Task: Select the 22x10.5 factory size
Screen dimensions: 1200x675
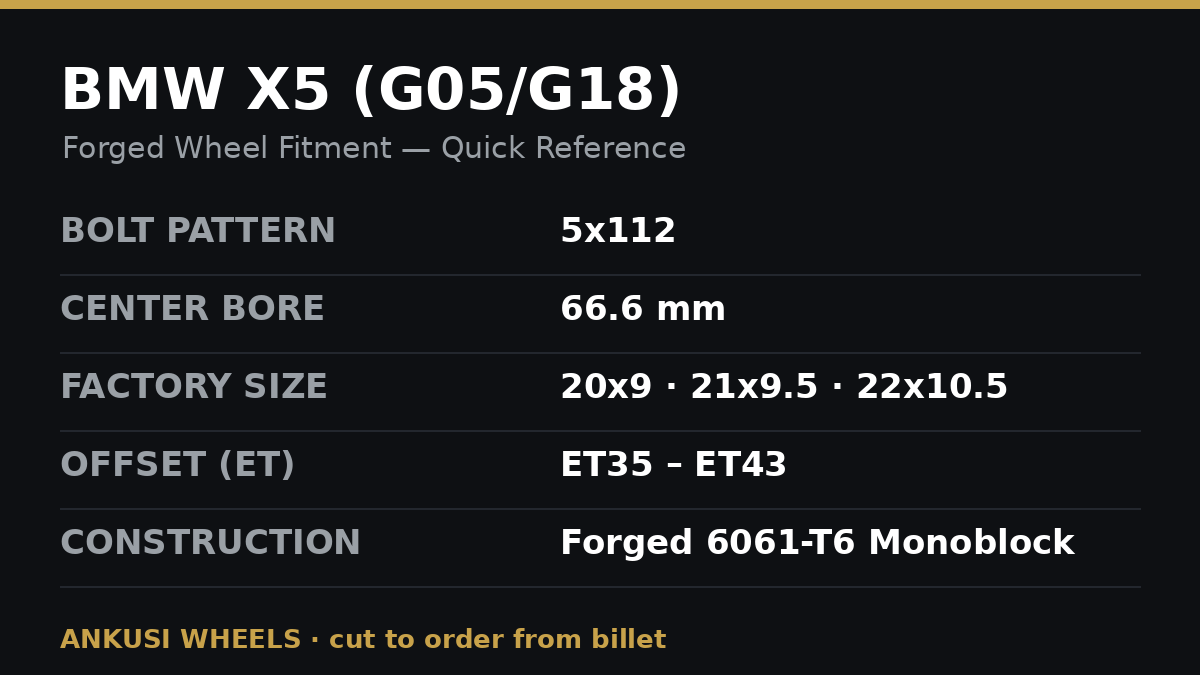Action: (932, 388)
